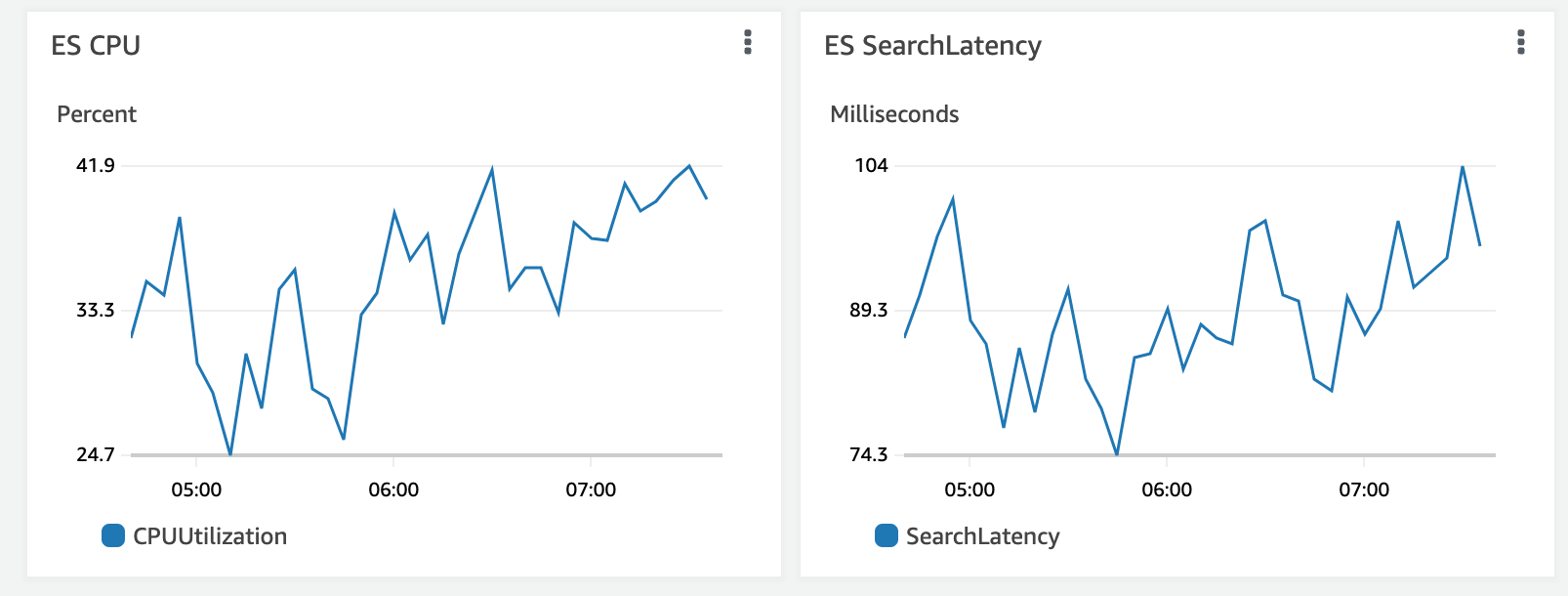
Task: Click the highest peak of the SearchLatency line
Action: coord(1463,167)
